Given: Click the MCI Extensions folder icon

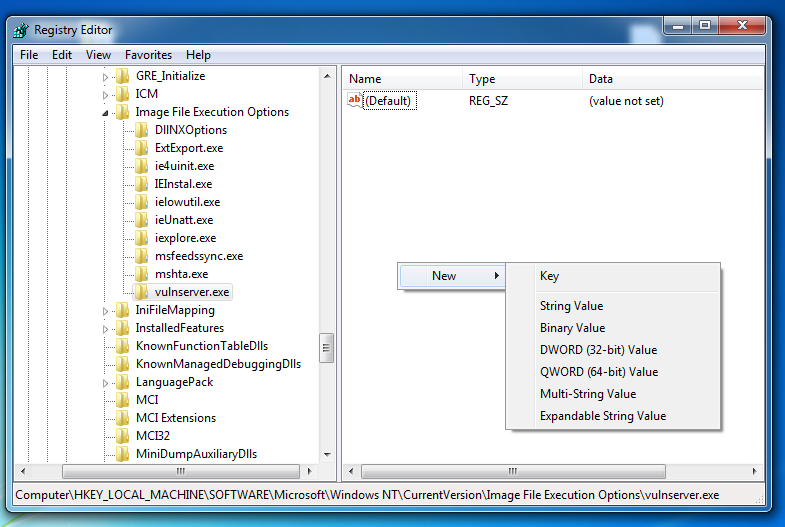Looking at the screenshot, I should tap(122, 418).
